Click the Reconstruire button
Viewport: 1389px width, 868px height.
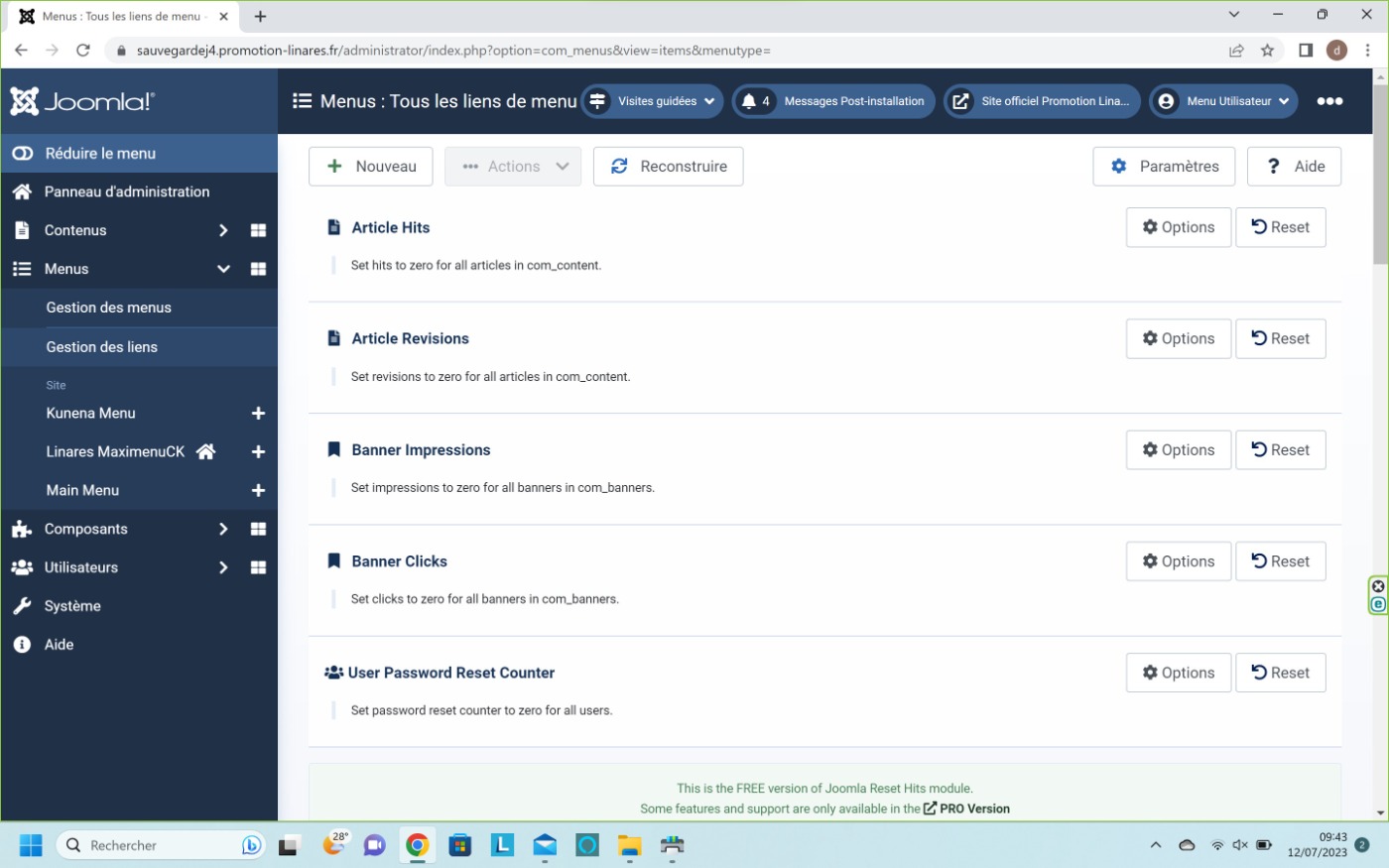coord(668,167)
